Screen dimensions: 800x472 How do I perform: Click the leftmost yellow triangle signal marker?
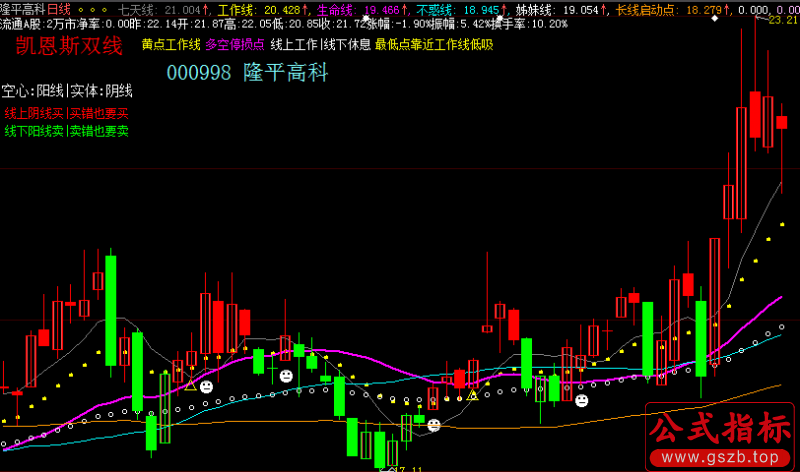189,384
